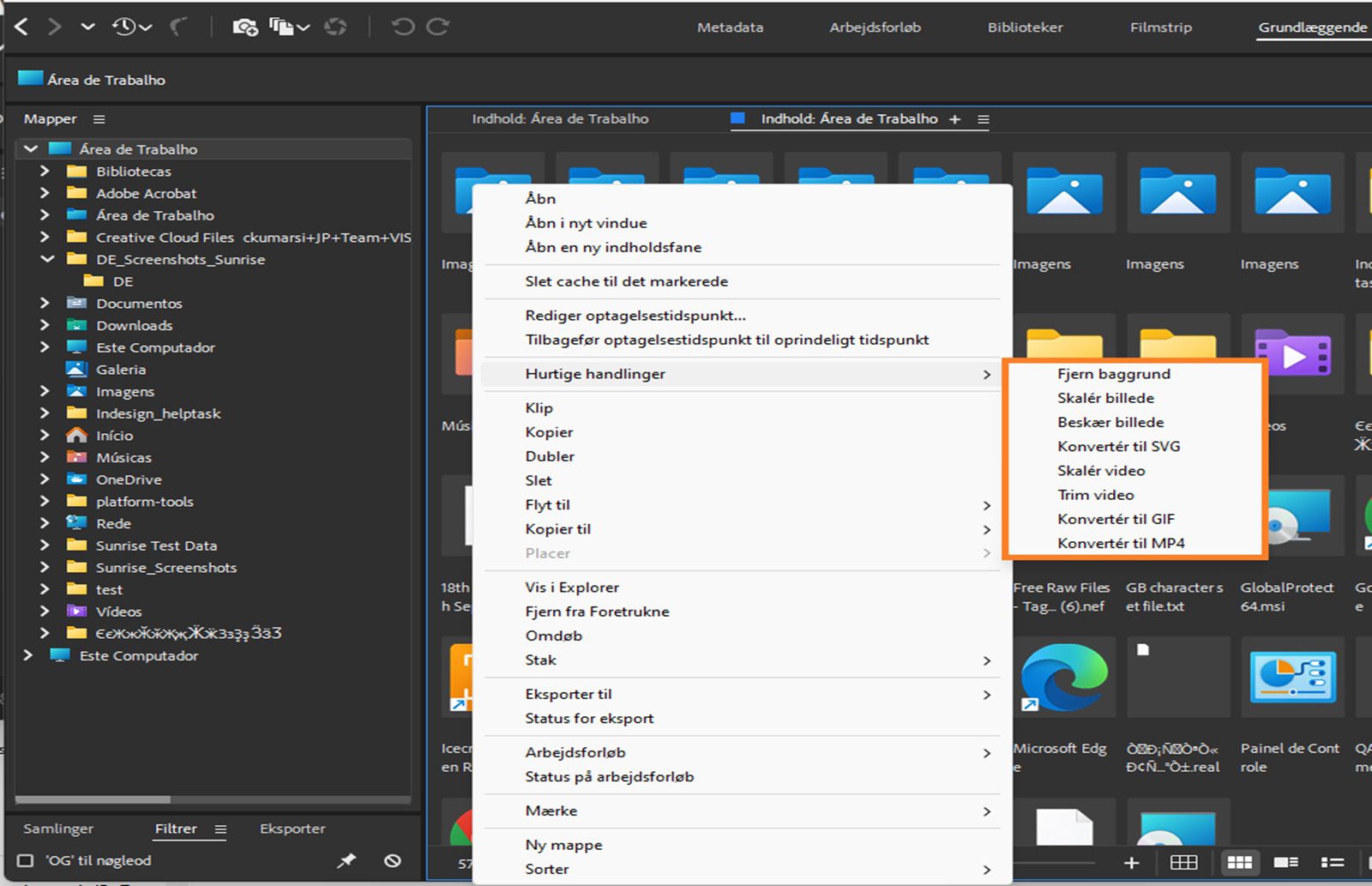The width and height of the screenshot is (1372, 886).
Task: Switch to thumbnail view icon
Action: pyautogui.click(x=1240, y=862)
